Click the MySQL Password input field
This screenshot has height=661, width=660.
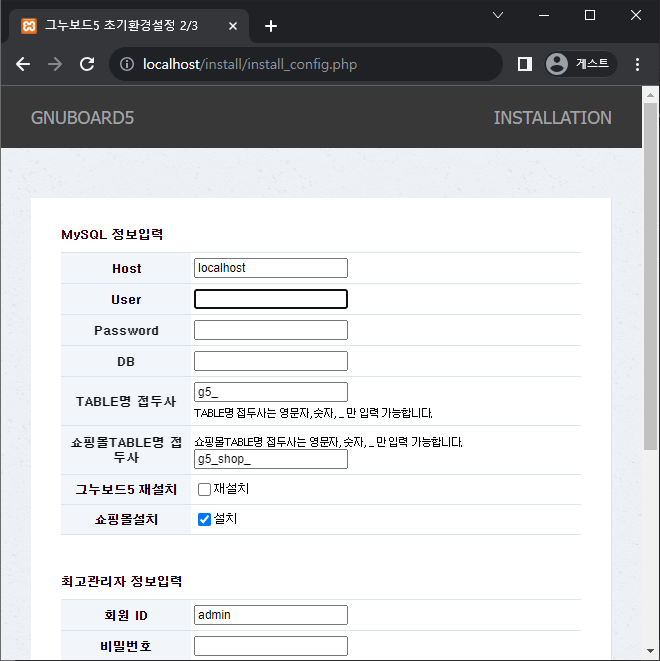271,330
